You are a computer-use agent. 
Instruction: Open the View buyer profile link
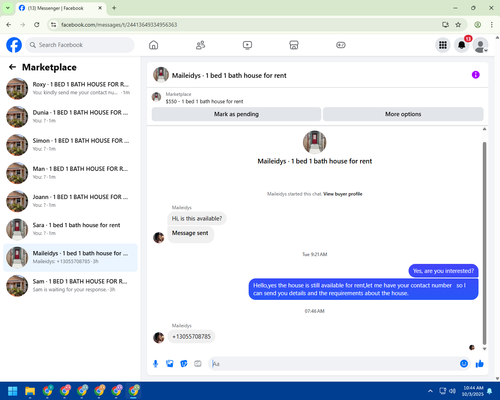click(343, 194)
